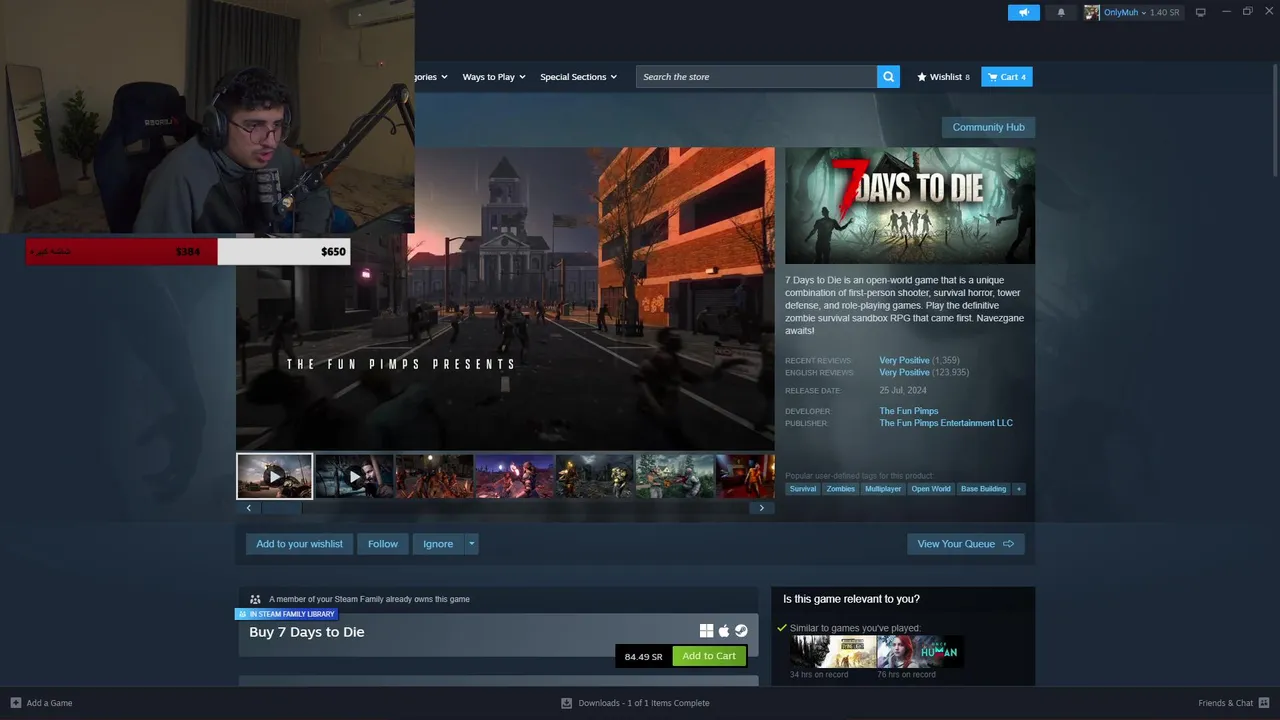Expand the Ways to Play menu
The height and width of the screenshot is (720, 1280).
[x=494, y=77]
